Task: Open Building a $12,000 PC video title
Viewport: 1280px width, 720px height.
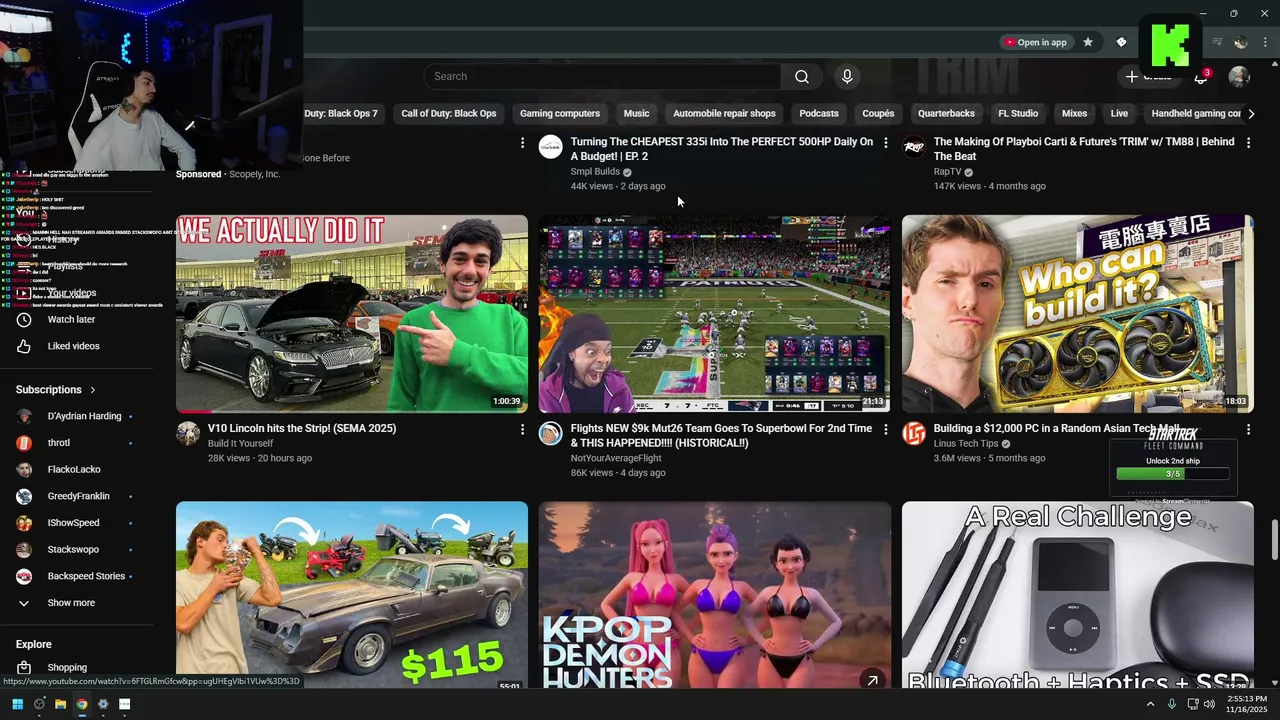Action: tap(1057, 428)
